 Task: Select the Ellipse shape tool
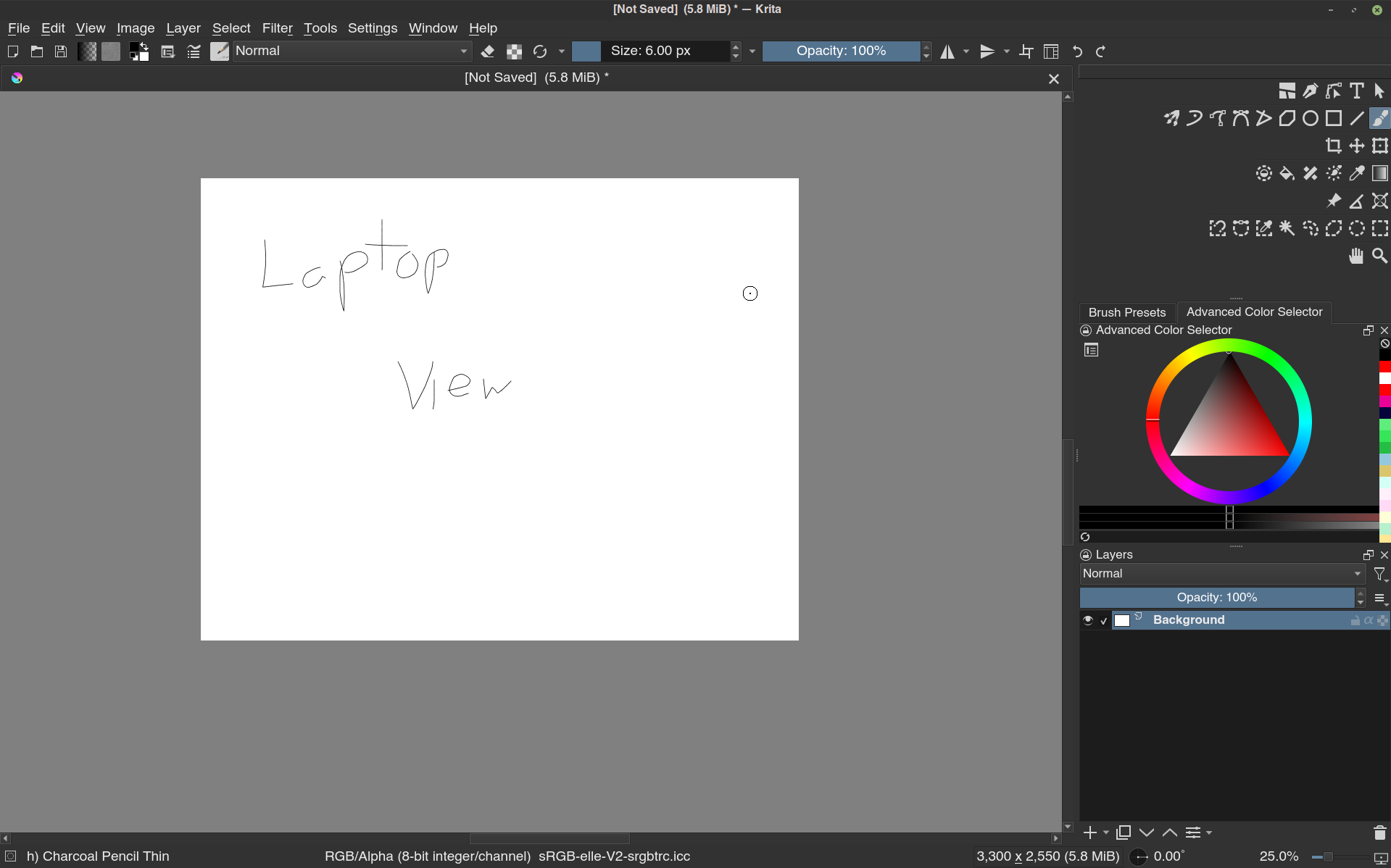point(1310,119)
